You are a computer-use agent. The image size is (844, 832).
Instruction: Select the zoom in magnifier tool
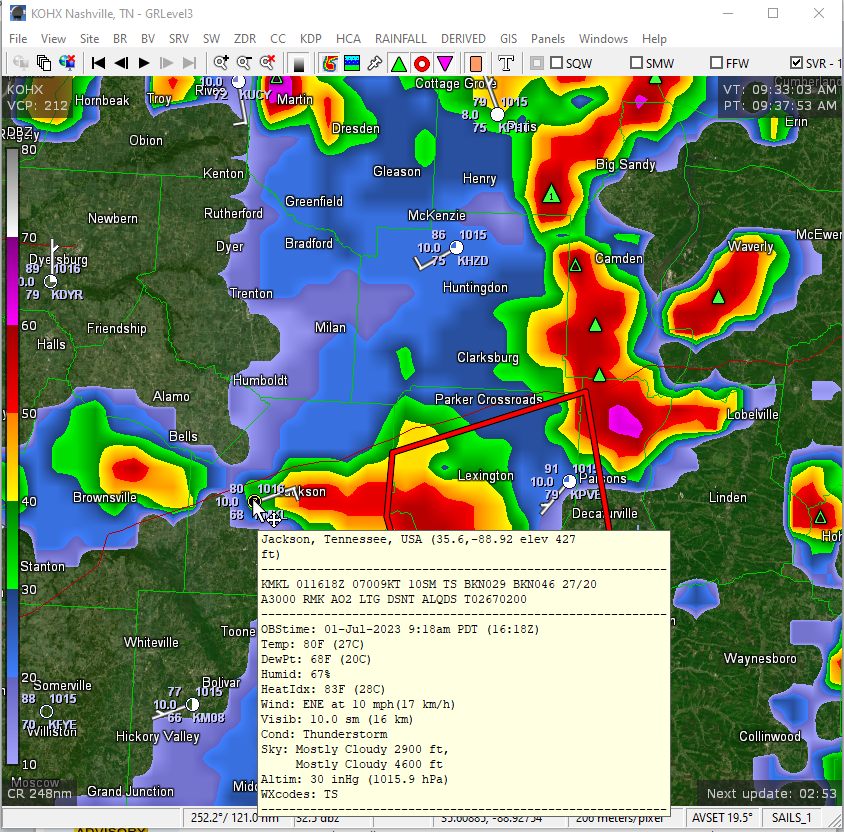(222, 62)
